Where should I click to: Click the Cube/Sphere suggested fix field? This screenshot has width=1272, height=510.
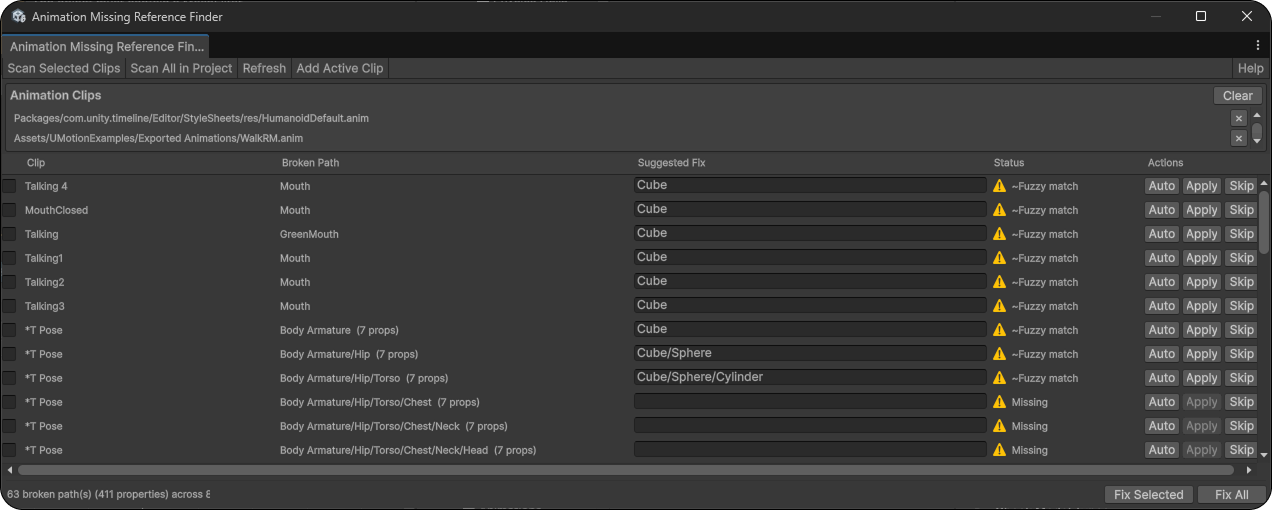[810, 353]
